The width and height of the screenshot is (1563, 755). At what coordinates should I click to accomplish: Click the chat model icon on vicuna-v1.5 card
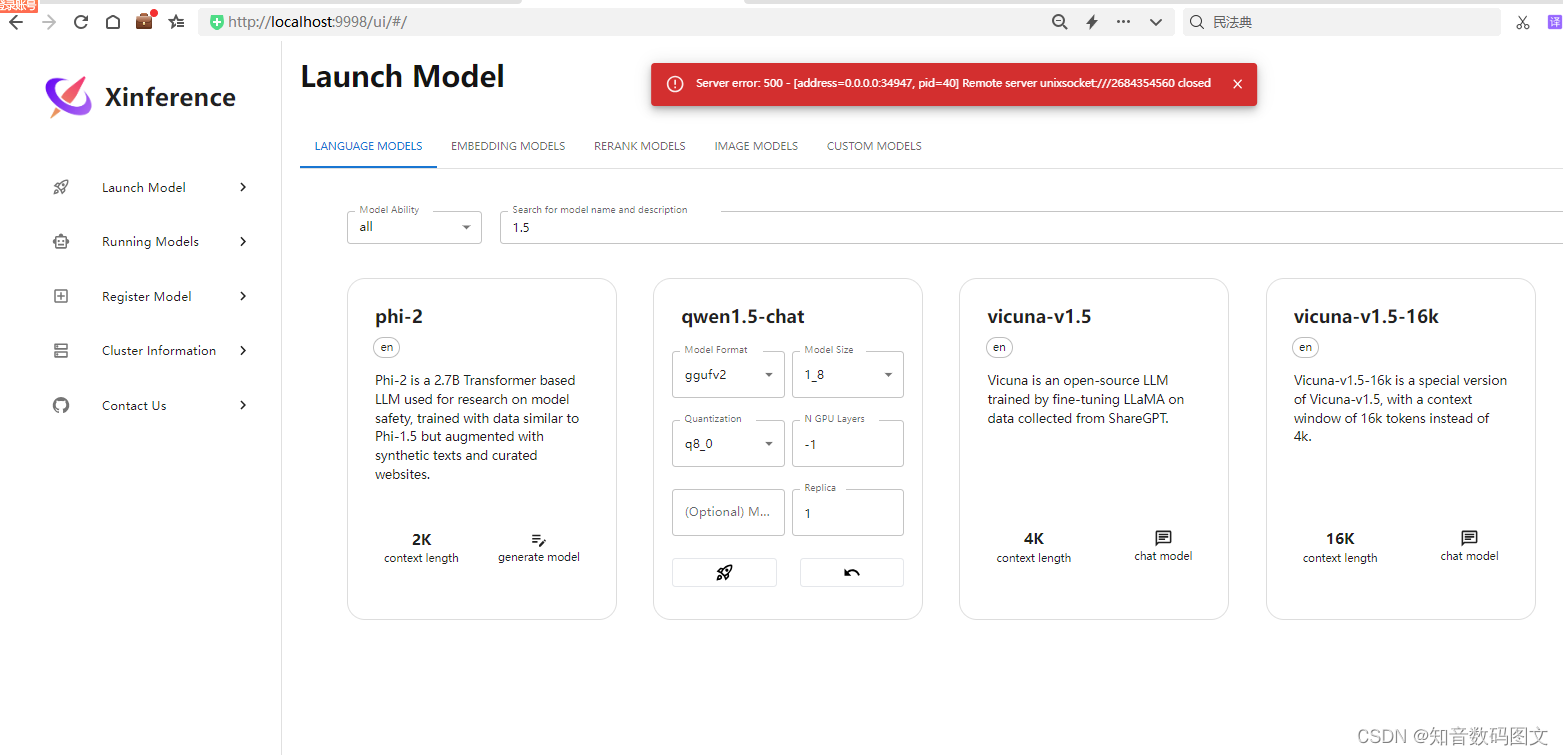[x=1162, y=538]
